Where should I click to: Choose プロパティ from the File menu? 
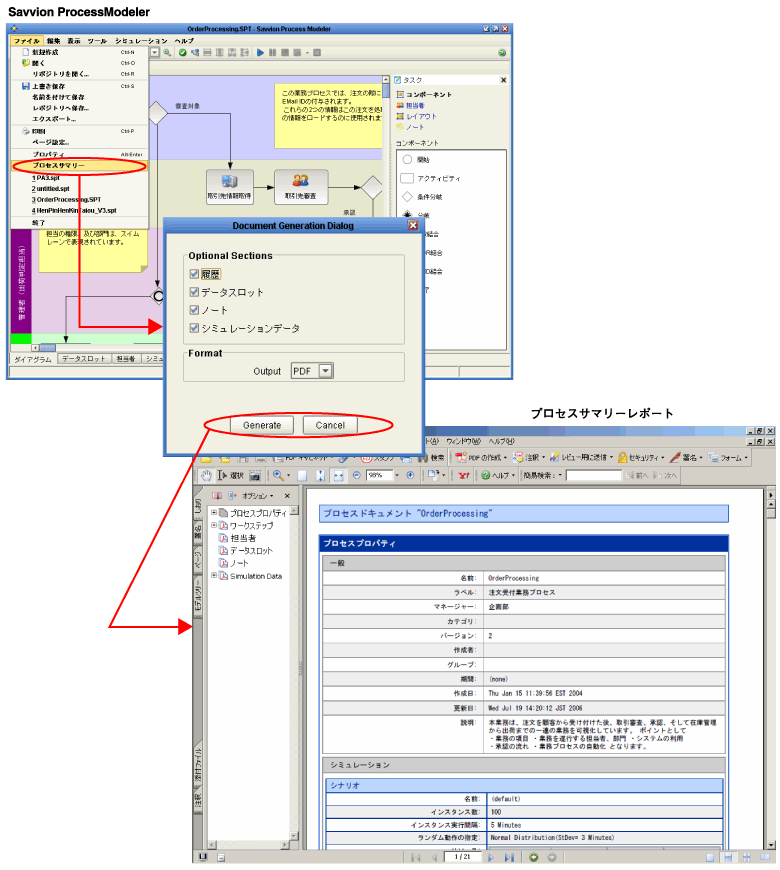point(79,154)
